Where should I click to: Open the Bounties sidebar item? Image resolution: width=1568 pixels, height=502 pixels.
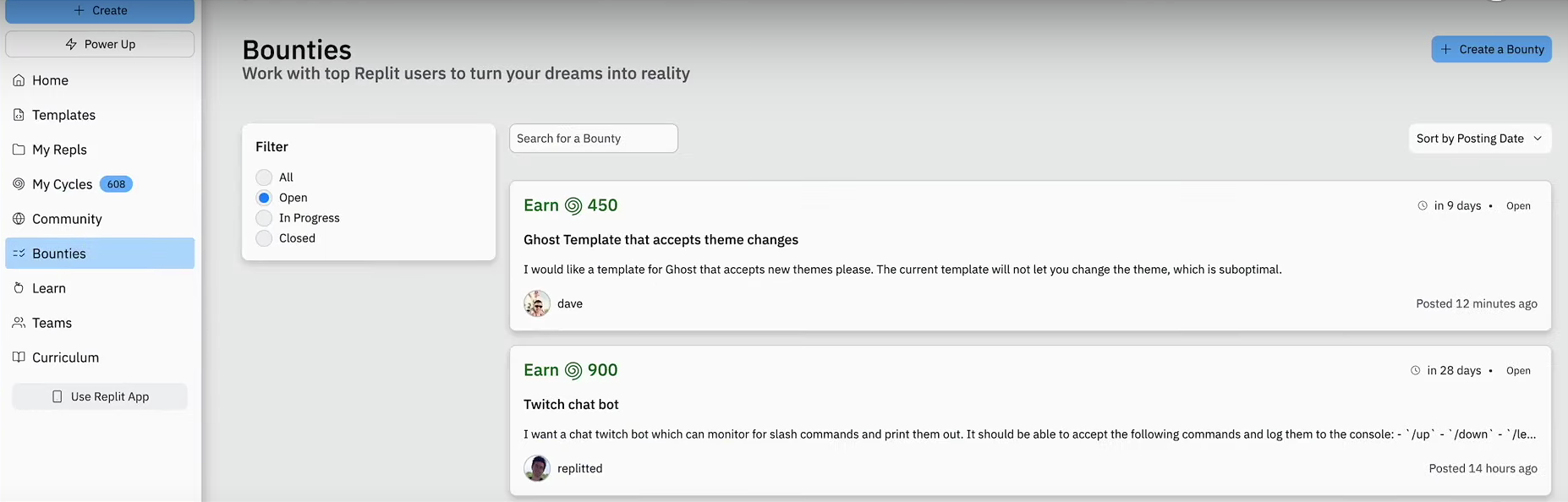point(100,254)
